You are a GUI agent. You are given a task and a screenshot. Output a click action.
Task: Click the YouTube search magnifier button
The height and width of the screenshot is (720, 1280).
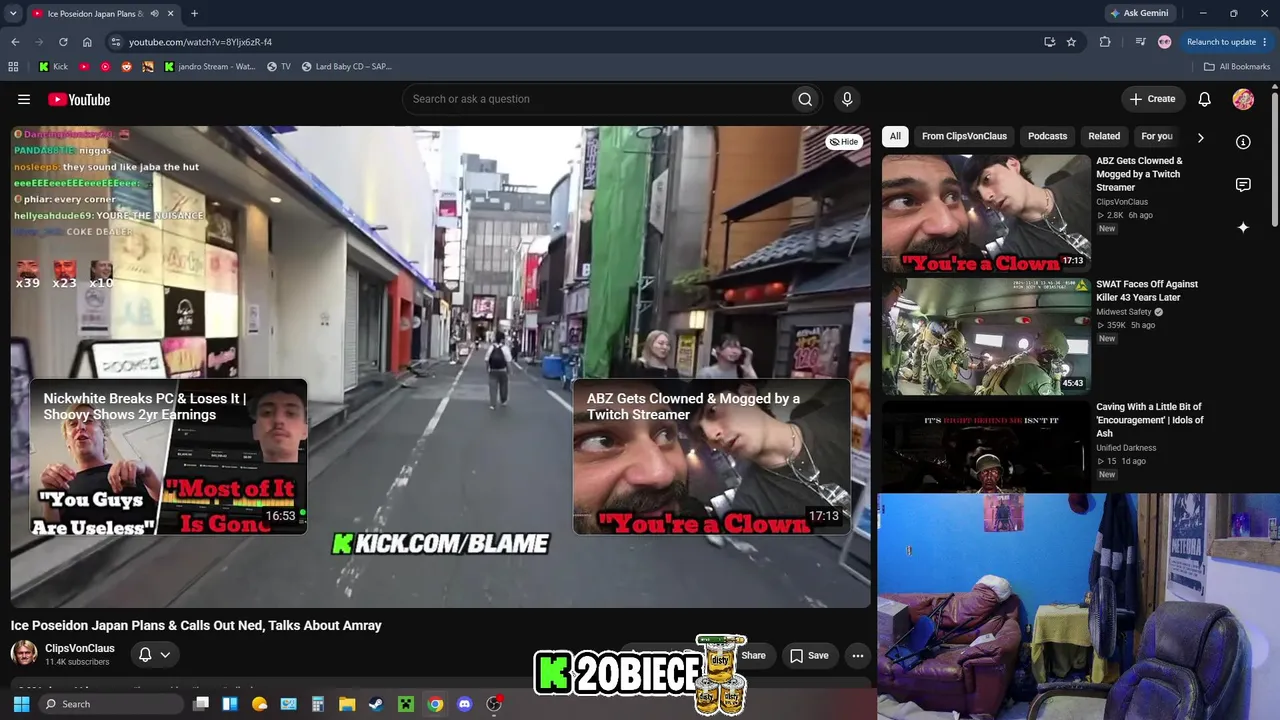[805, 99]
